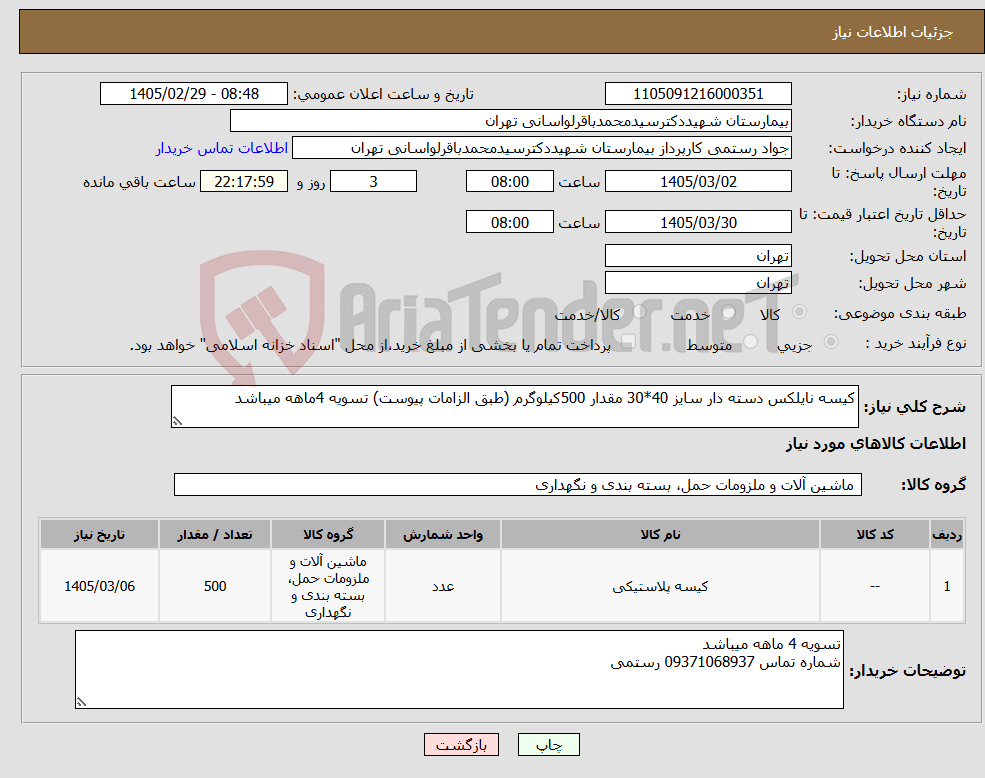Select the خدمت radio button
This screenshot has width=985, height=778.
coord(728,312)
